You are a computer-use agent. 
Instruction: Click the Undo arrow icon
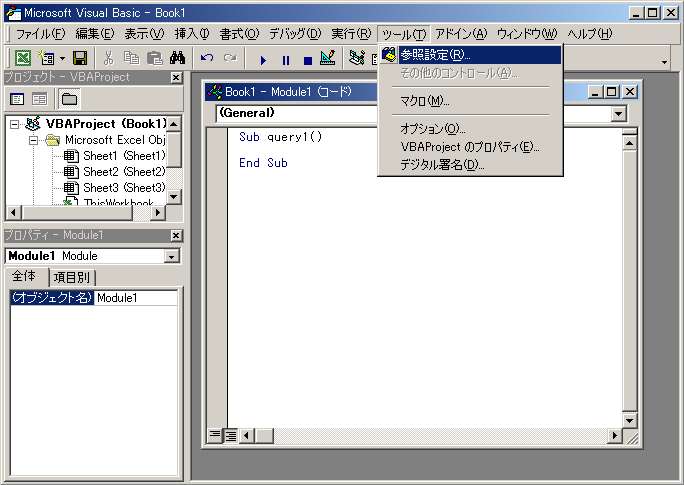click(207, 58)
